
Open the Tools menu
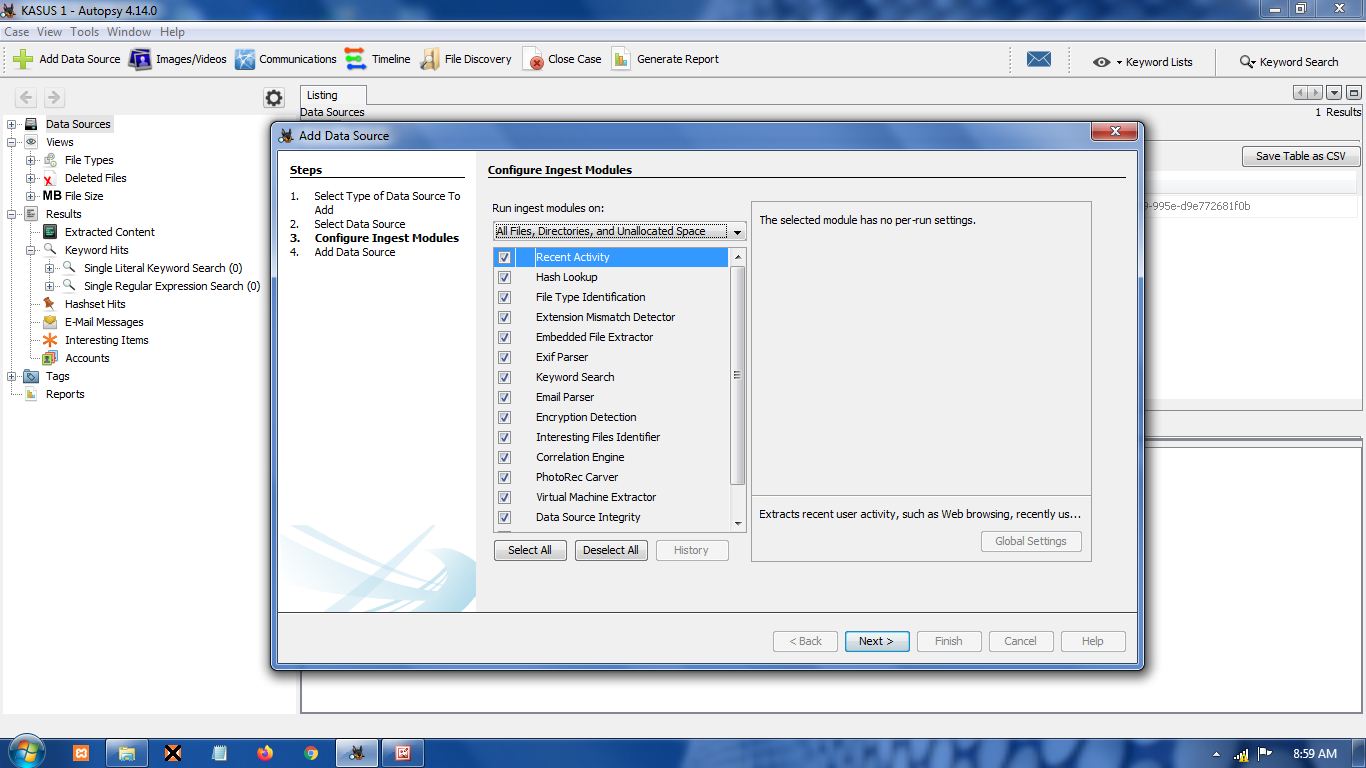(x=84, y=32)
